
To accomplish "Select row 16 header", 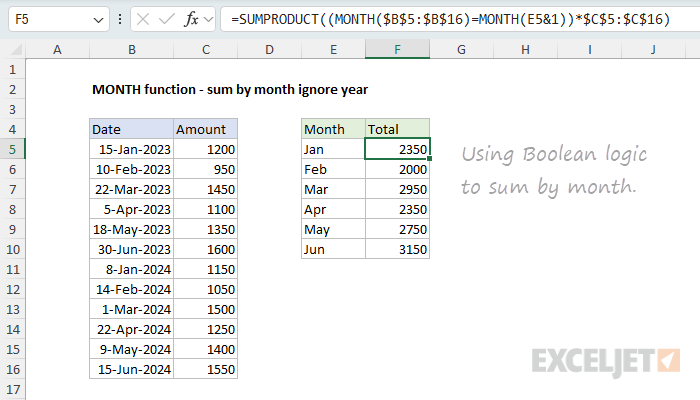I will coord(12,369).
